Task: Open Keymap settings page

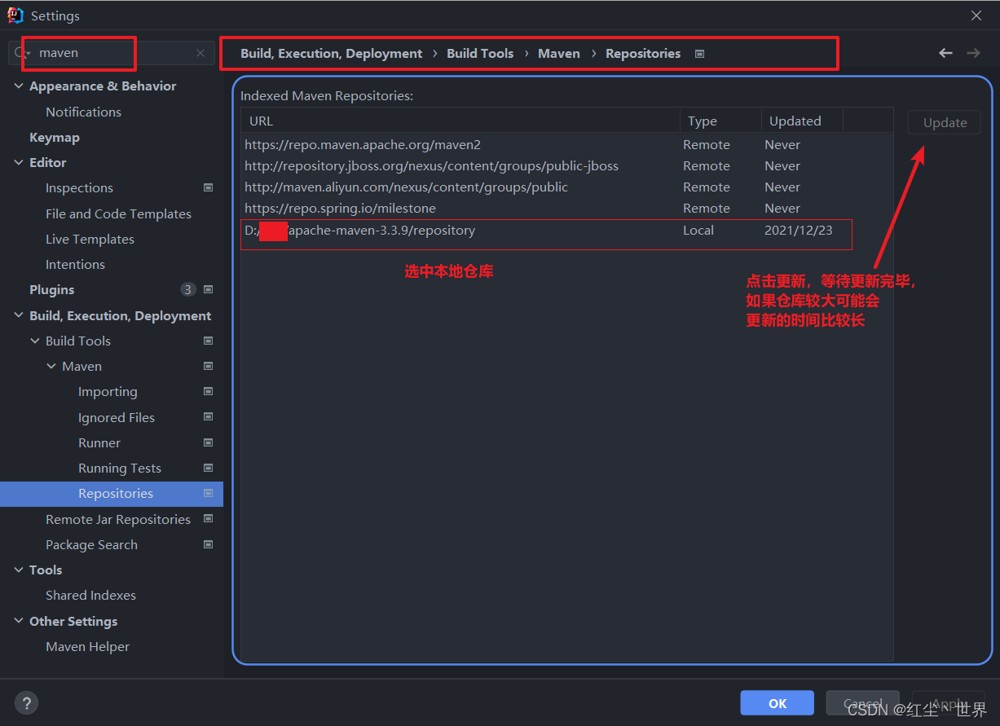Action: (x=54, y=137)
